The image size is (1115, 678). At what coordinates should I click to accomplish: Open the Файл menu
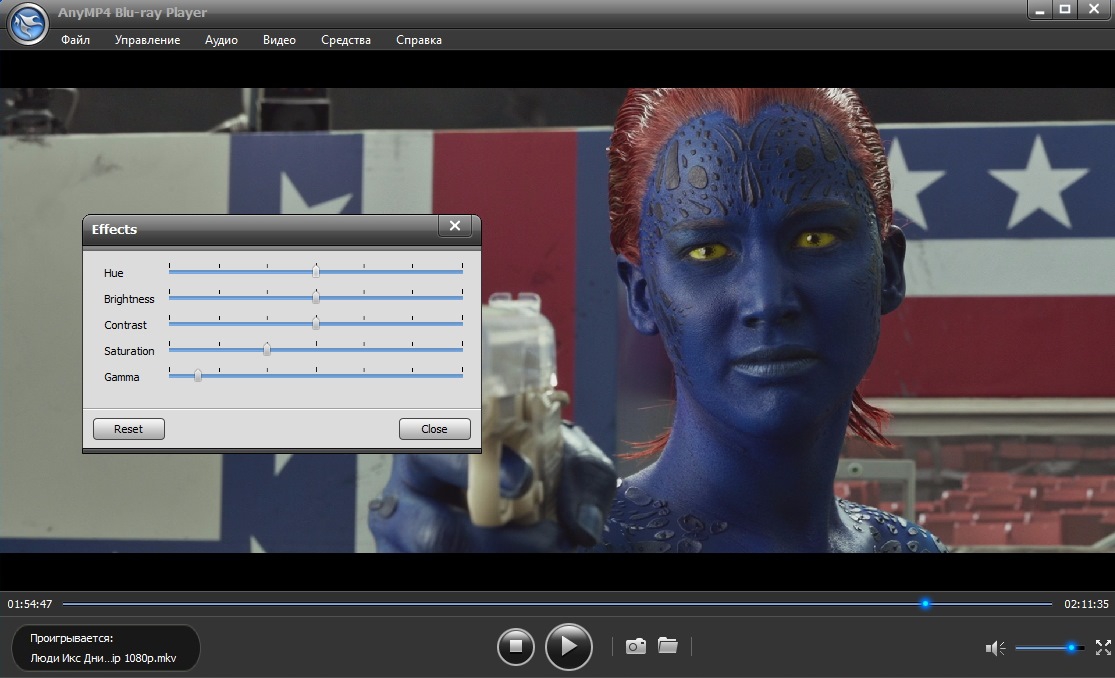click(x=75, y=40)
